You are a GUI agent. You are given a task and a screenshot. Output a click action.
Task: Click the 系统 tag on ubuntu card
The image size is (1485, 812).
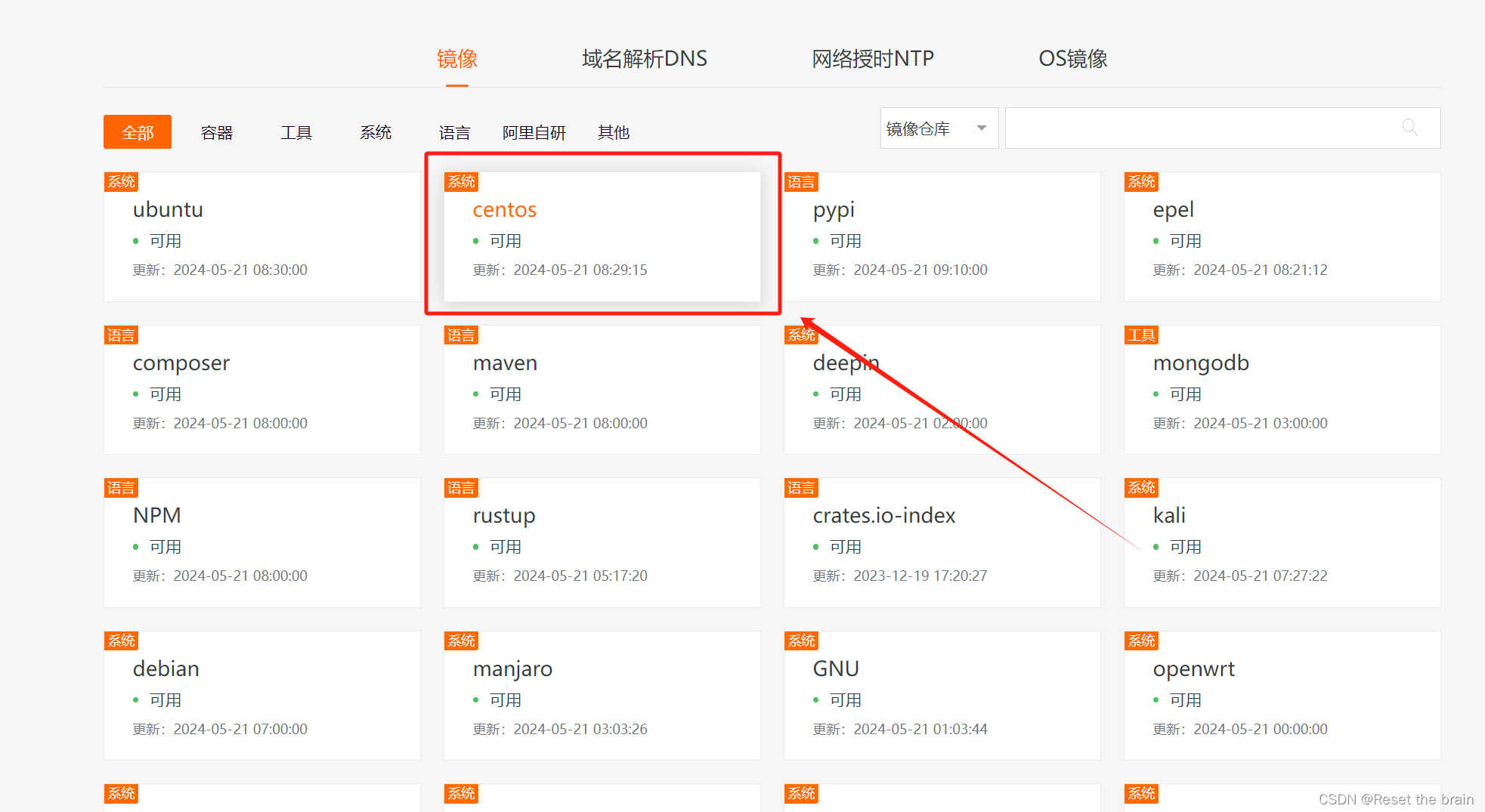(x=121, y=181)
